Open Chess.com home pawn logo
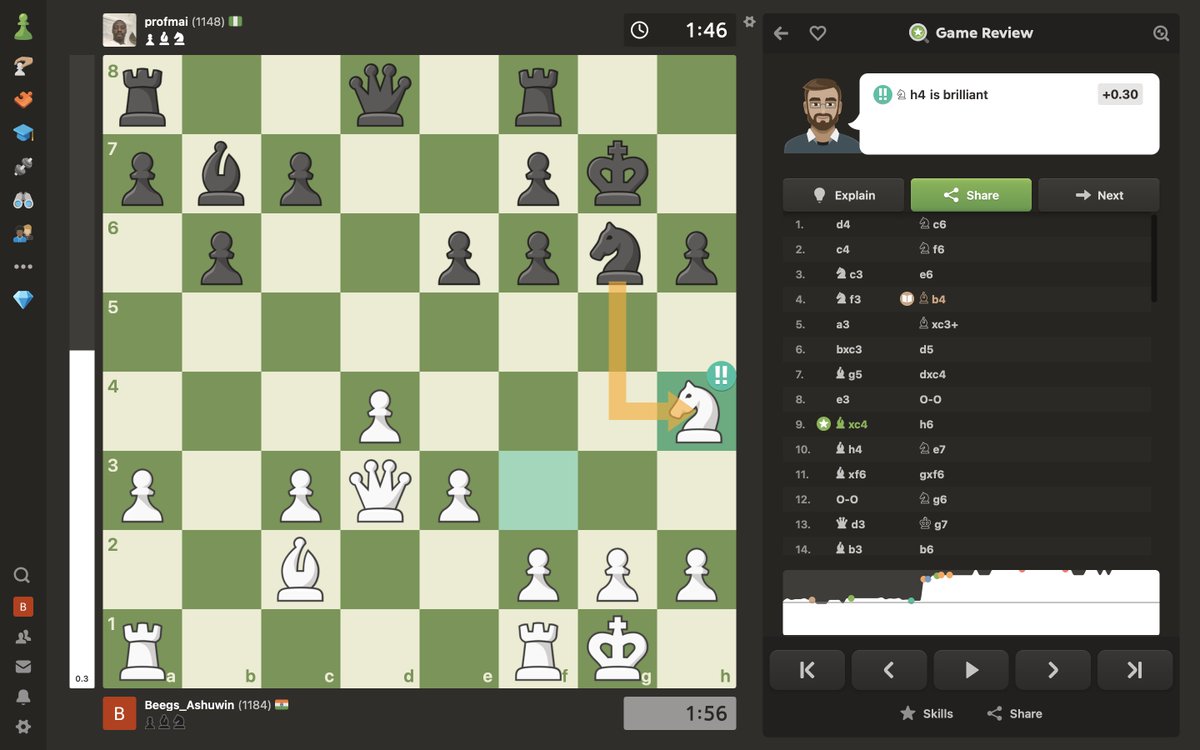 pos(23,27)
